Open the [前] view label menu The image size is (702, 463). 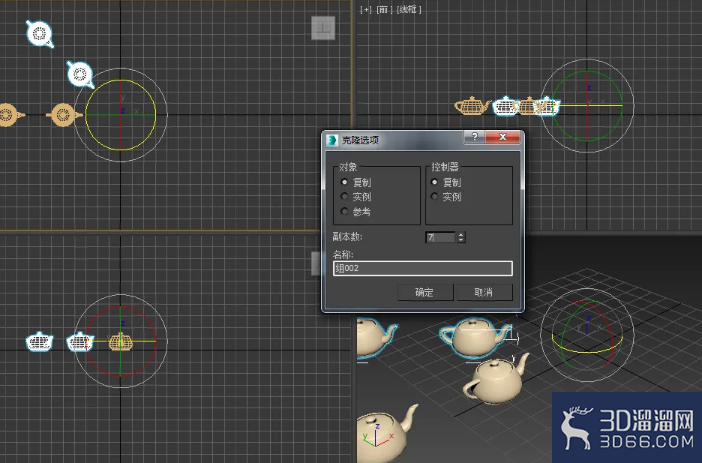pos(384,9)
